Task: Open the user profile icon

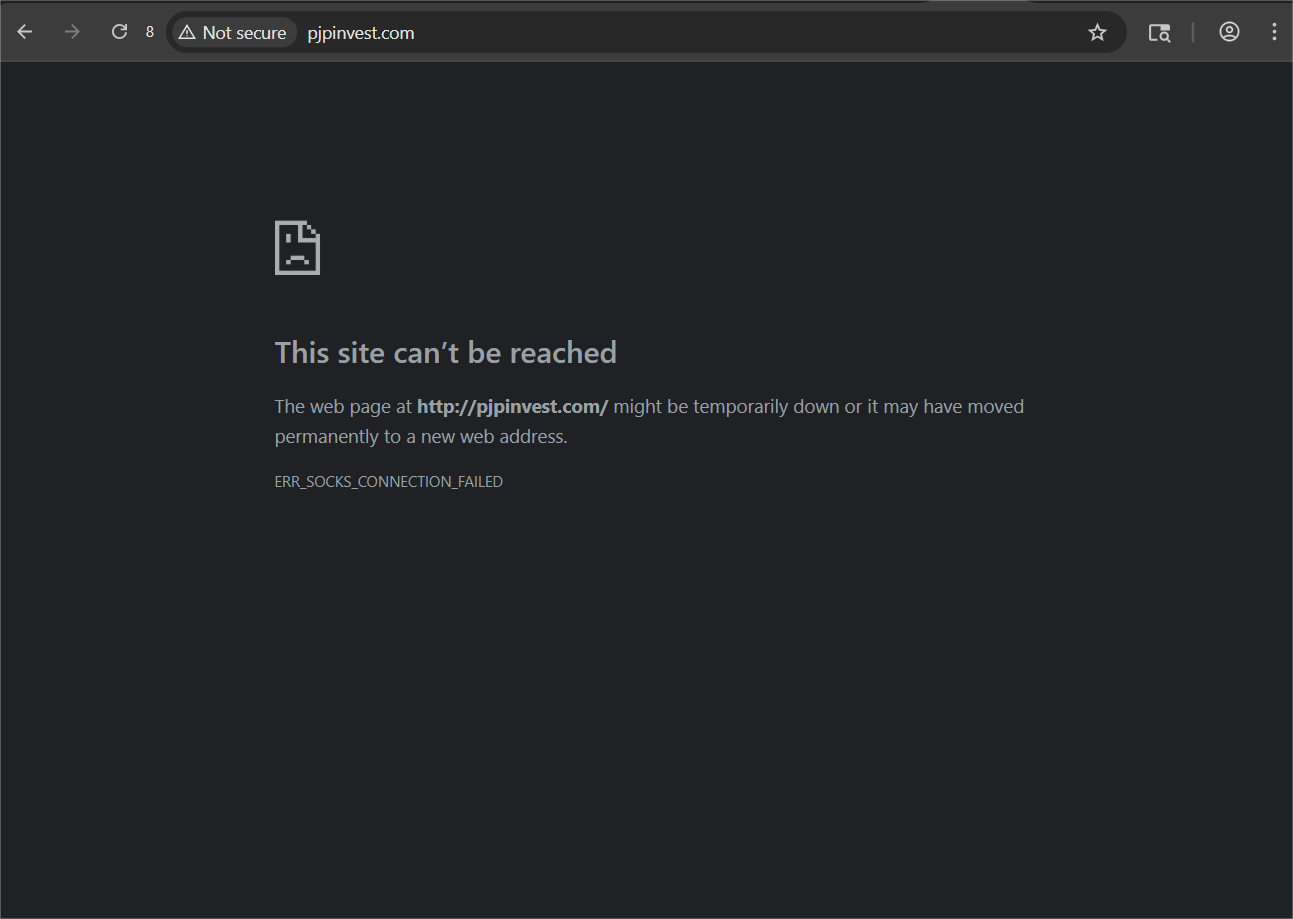Action: pos(1229,32)
